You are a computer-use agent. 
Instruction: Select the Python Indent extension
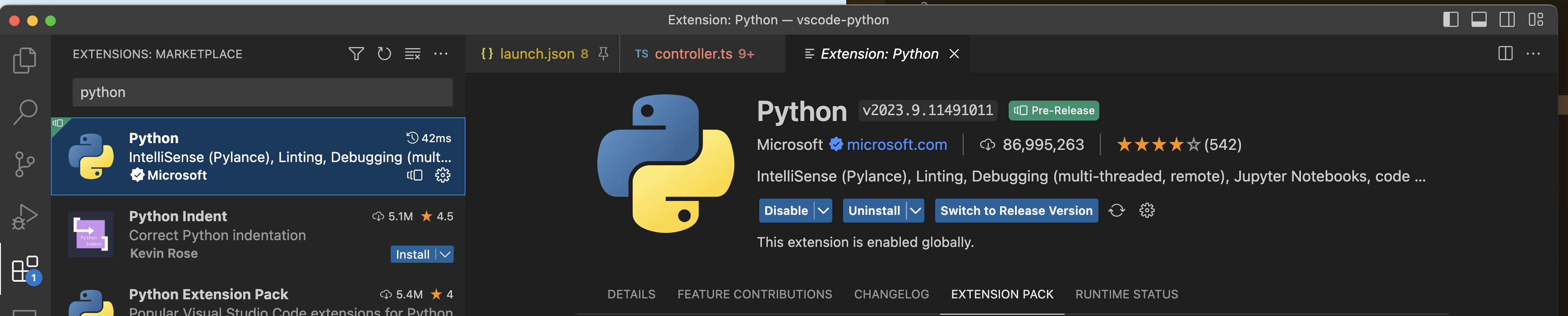point(258,234)
